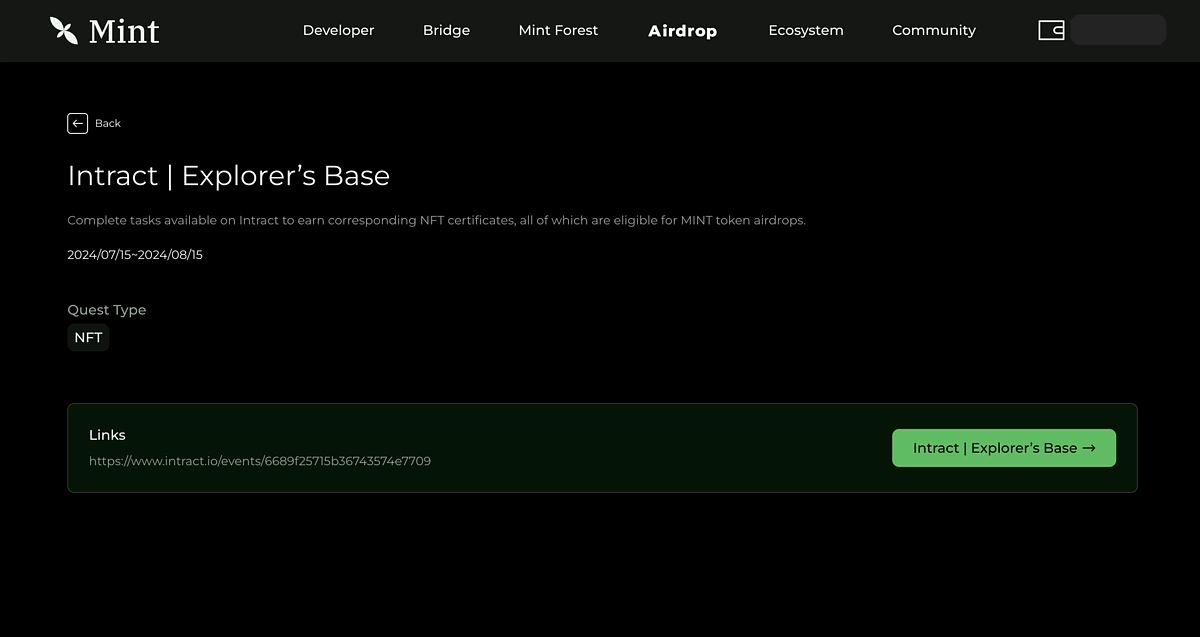The image size is (1200, 637).
Task: Click the "Complete tasks available on Intract" description
Action: pyautogui.click(x=436, y=220)
